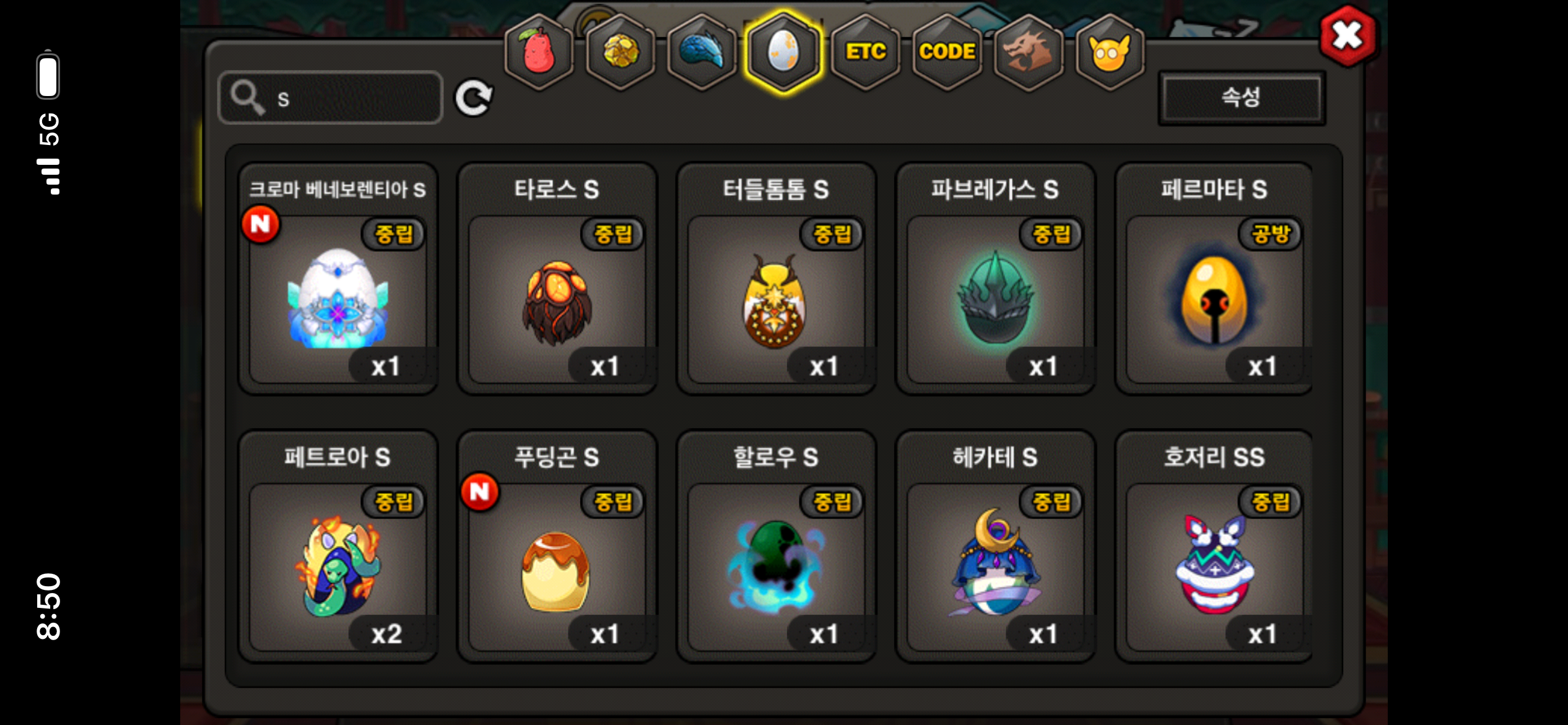Open the CODE tab

tap(947, 52)
